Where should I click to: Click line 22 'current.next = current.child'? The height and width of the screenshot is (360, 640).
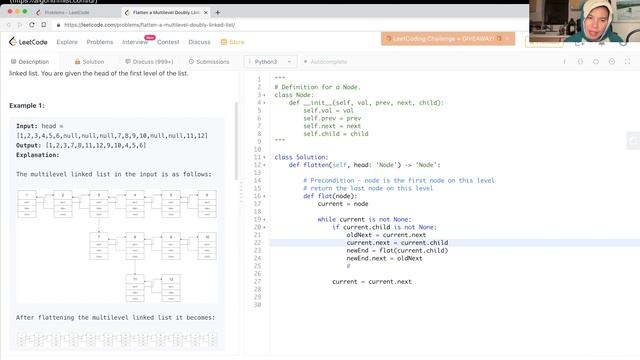pos(397,243)
